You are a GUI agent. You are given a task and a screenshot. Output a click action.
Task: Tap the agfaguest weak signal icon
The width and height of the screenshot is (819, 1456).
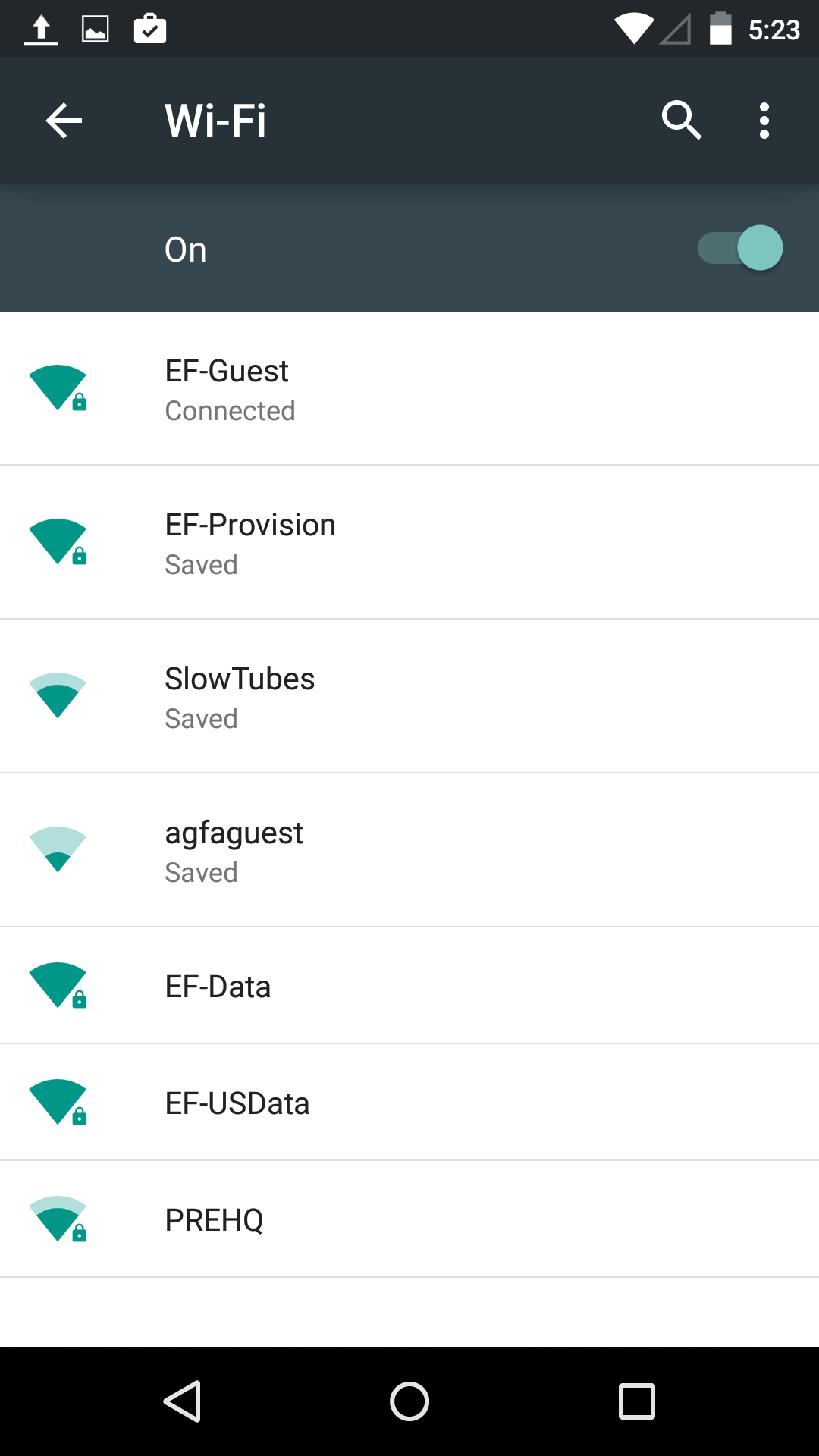coord(58,849)
